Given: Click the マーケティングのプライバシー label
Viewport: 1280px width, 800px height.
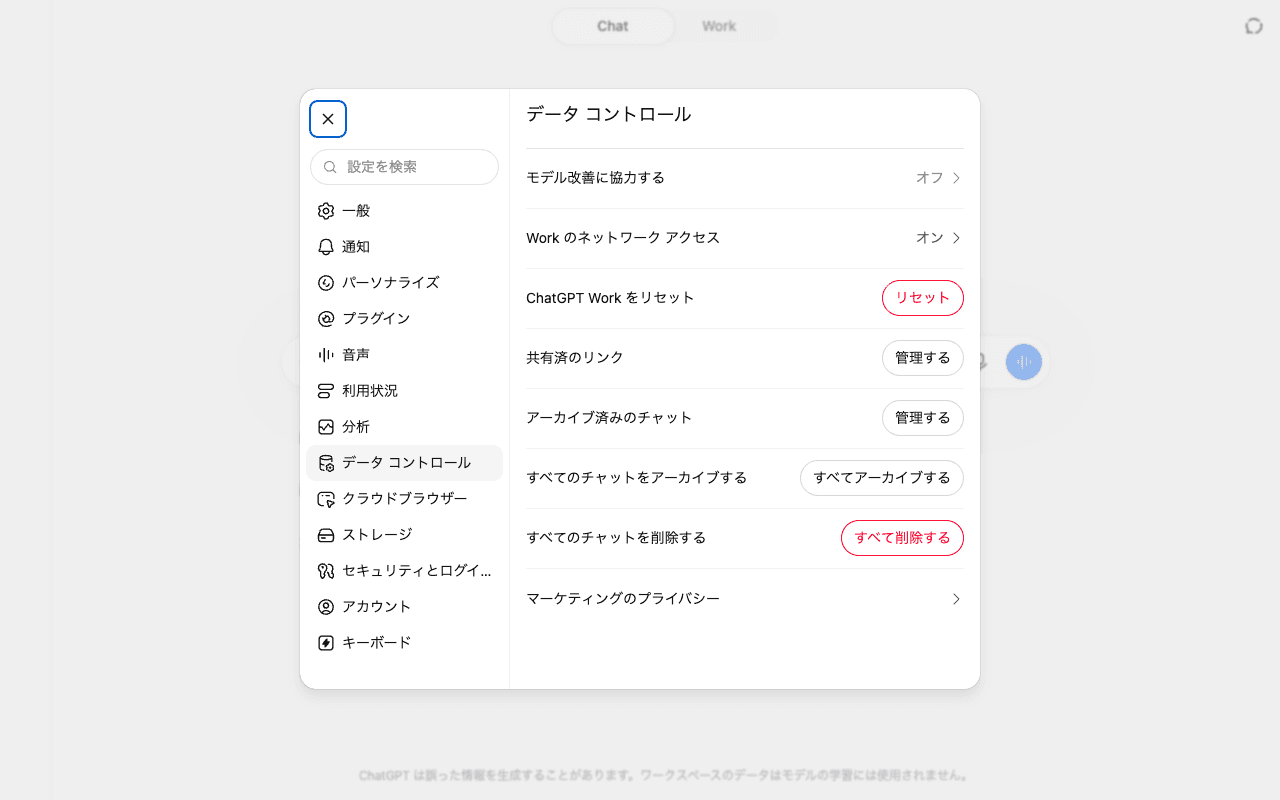Looking at the screenshot, I should pyautogui.click(x=623, y=599).
